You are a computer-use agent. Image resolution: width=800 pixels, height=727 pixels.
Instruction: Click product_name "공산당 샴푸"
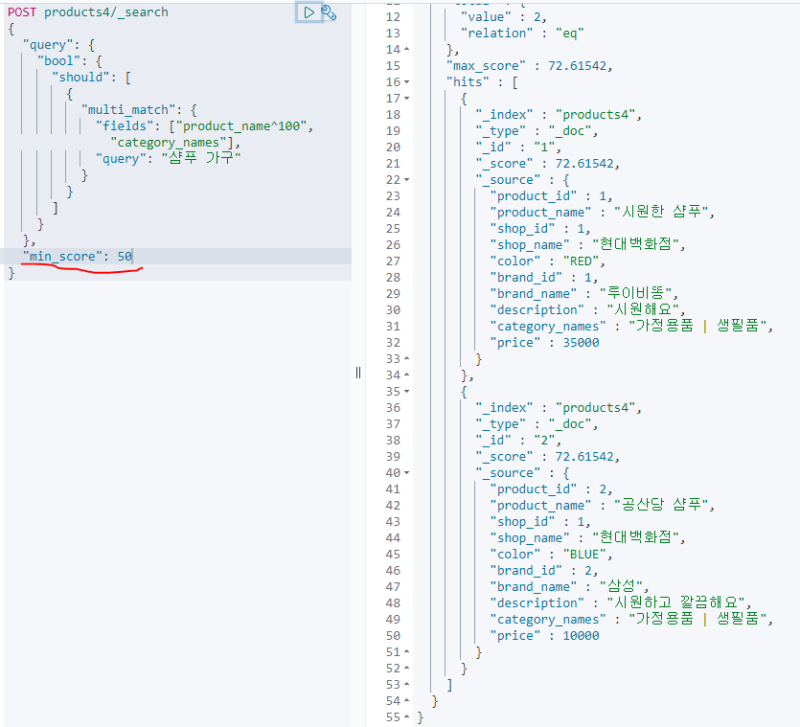[x=661, y=505]
